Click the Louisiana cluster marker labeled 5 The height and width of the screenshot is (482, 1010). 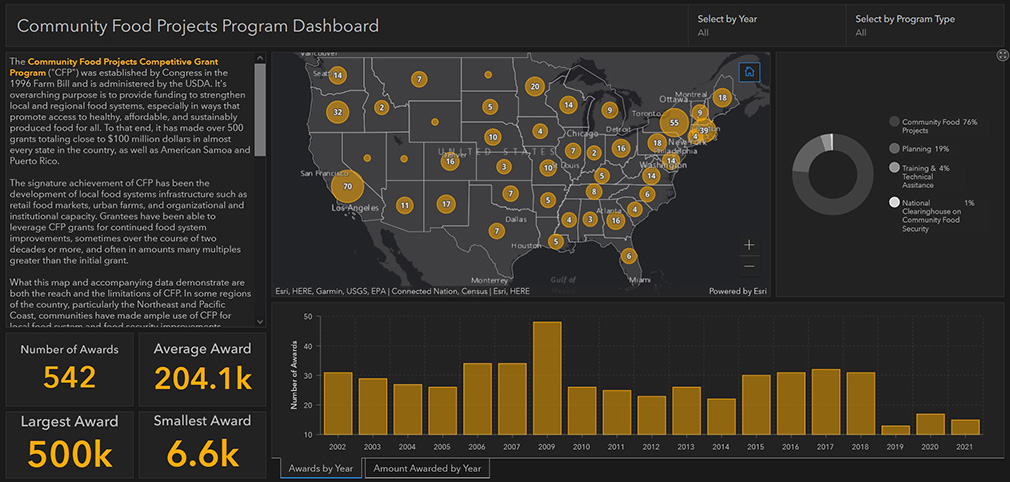(555, 242)
